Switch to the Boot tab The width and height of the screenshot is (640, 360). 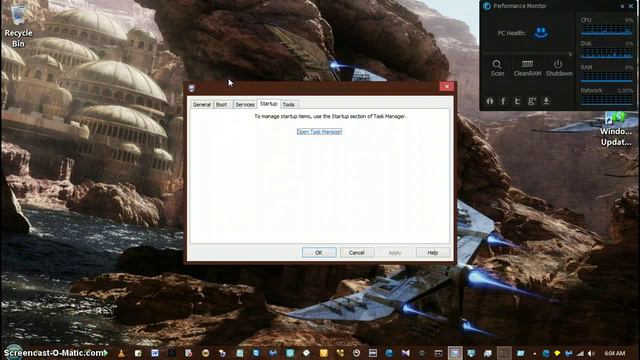point(221,104)
